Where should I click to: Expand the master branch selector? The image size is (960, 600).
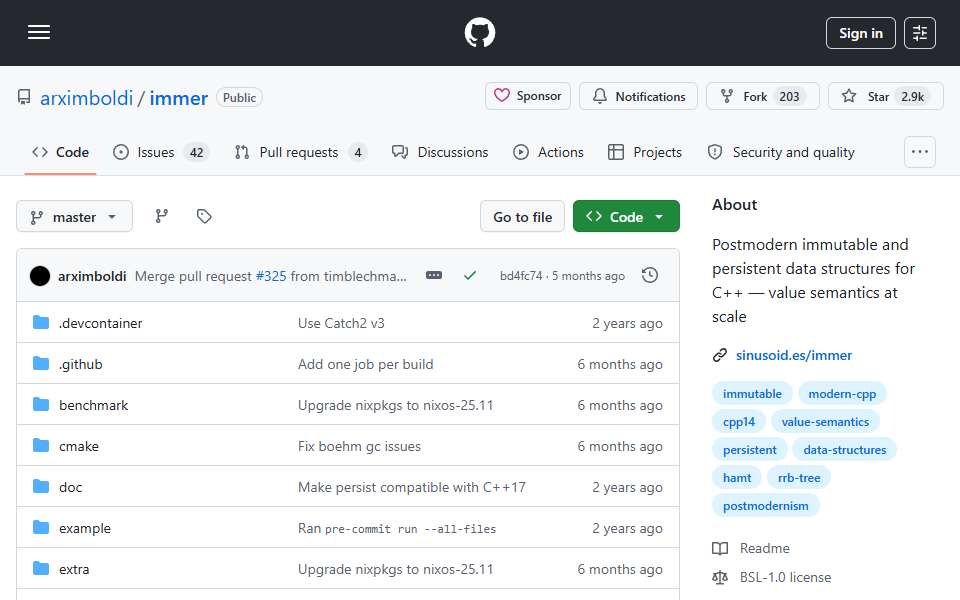click(x=74, y=217)
